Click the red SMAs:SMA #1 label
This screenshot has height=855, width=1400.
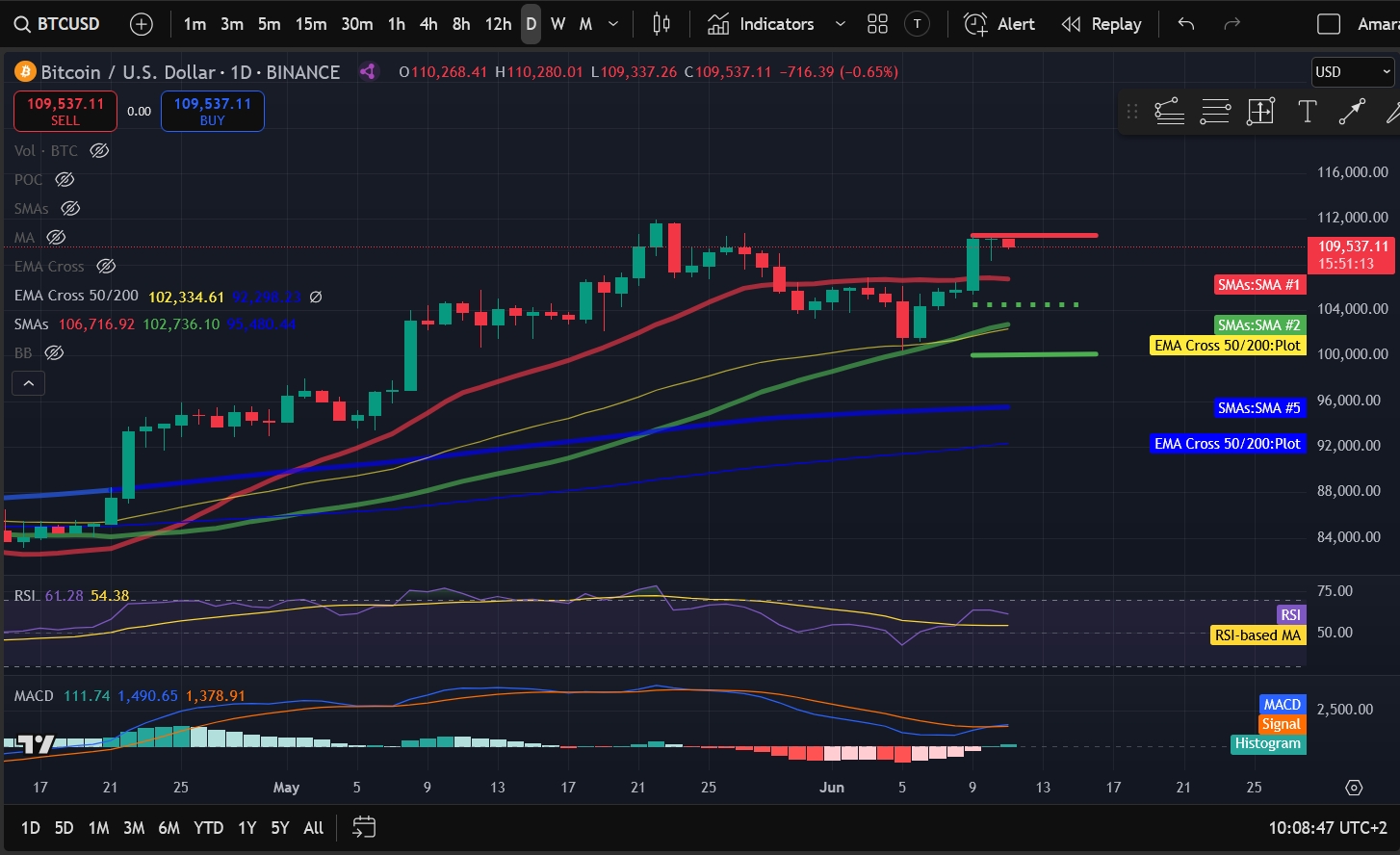pyautogui.click(x=1259, y=285)
